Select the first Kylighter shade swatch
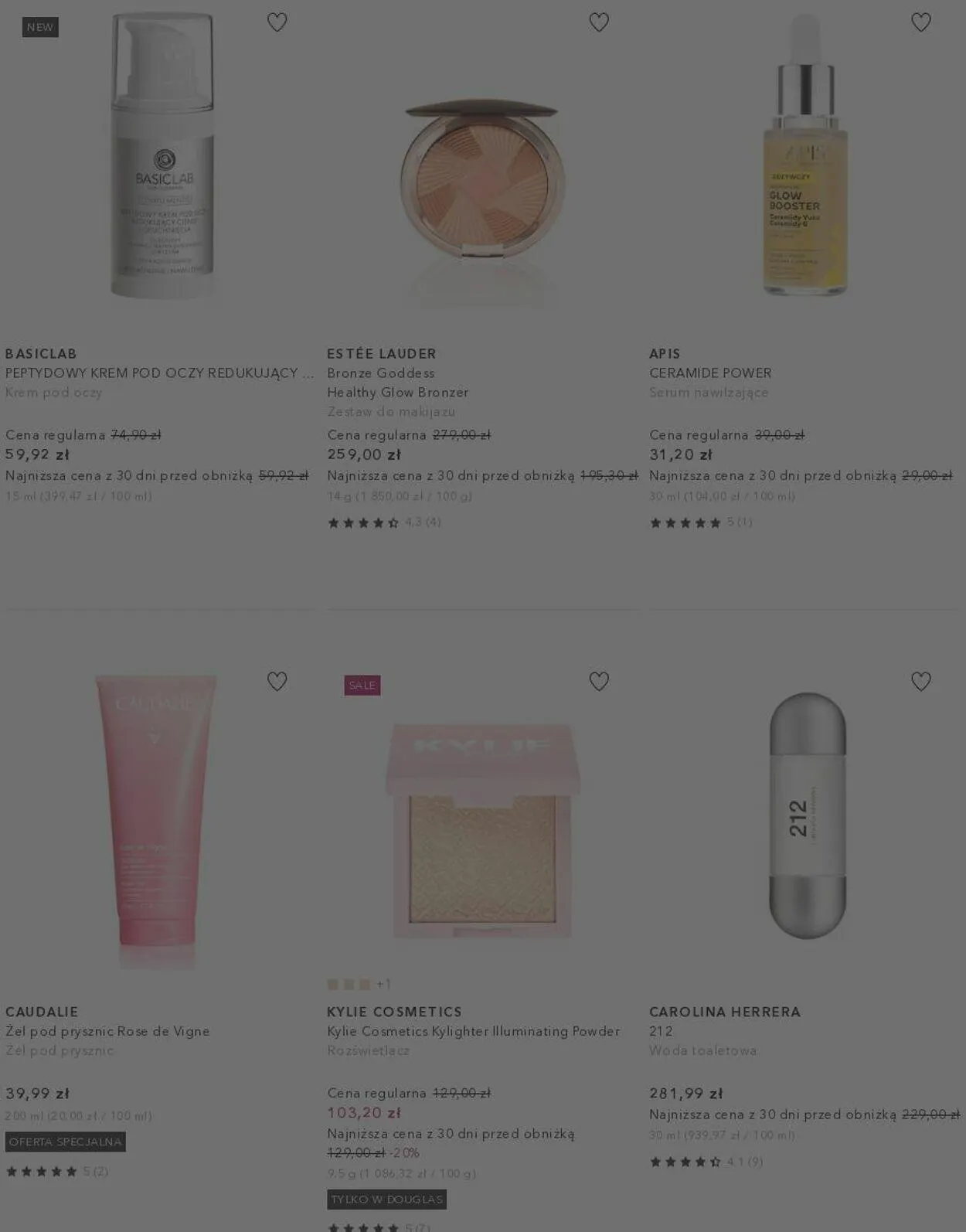This screenshot has width=966, height=1232. [x=333, y=984]
